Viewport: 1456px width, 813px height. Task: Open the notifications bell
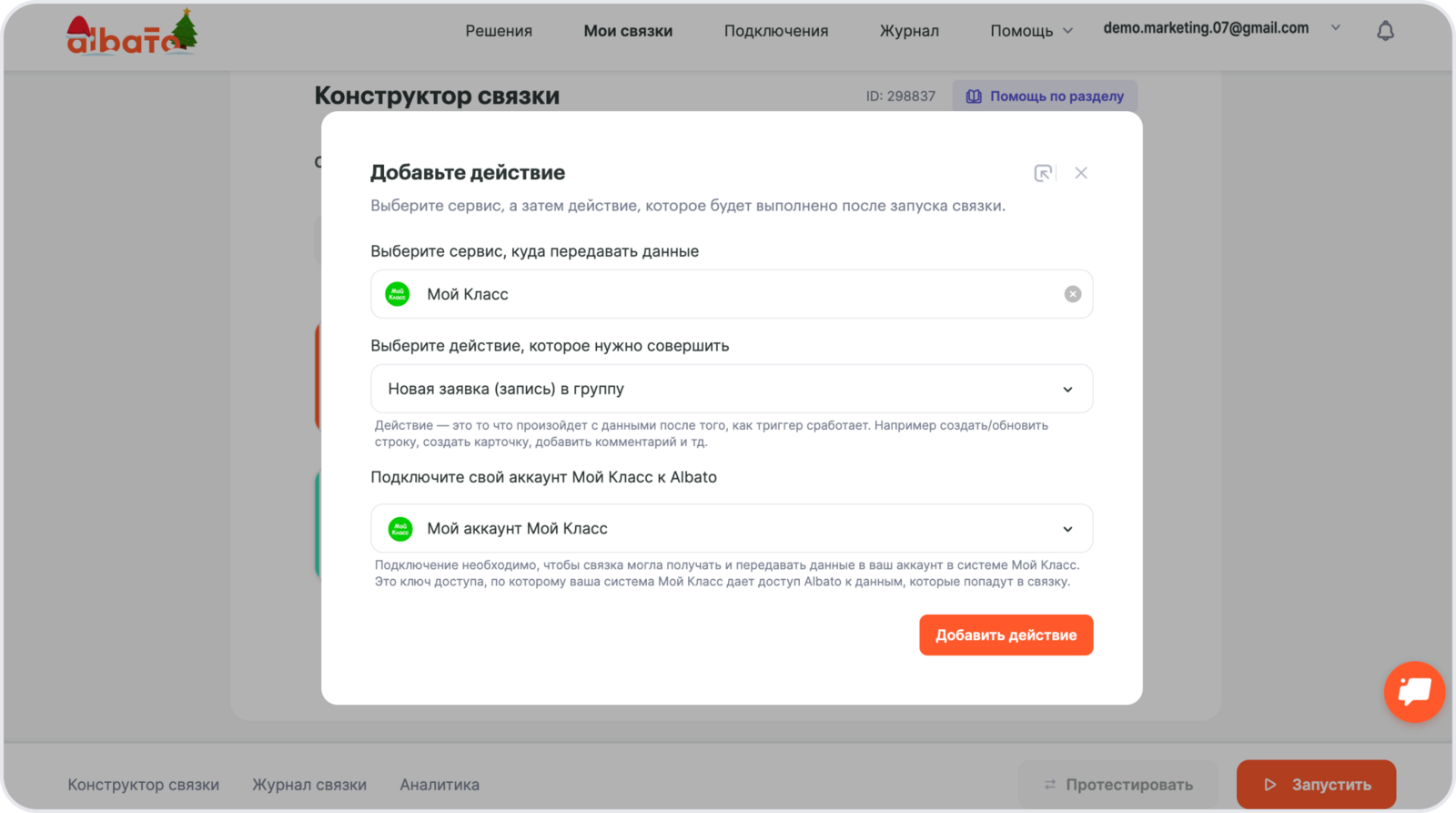1385,31
